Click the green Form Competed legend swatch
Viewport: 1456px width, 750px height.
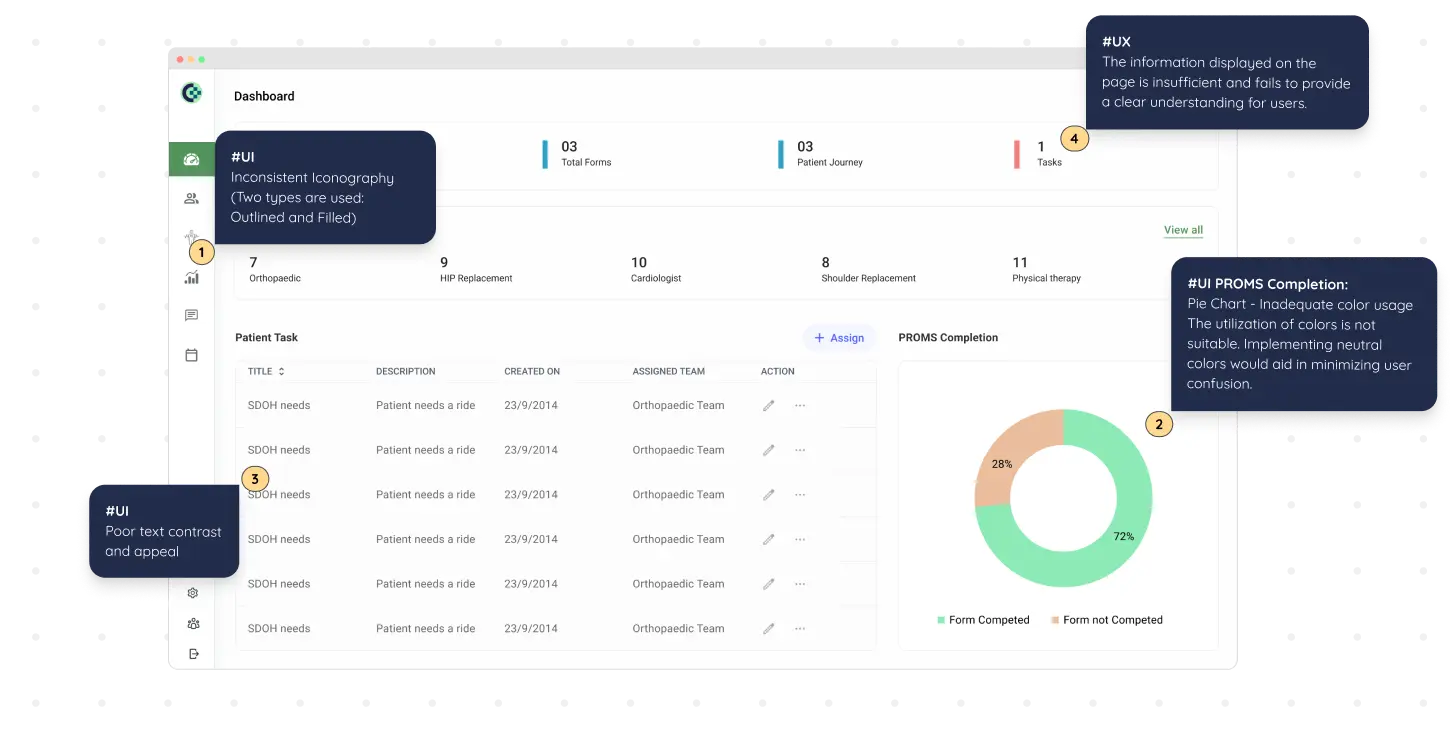pos(938,620)
